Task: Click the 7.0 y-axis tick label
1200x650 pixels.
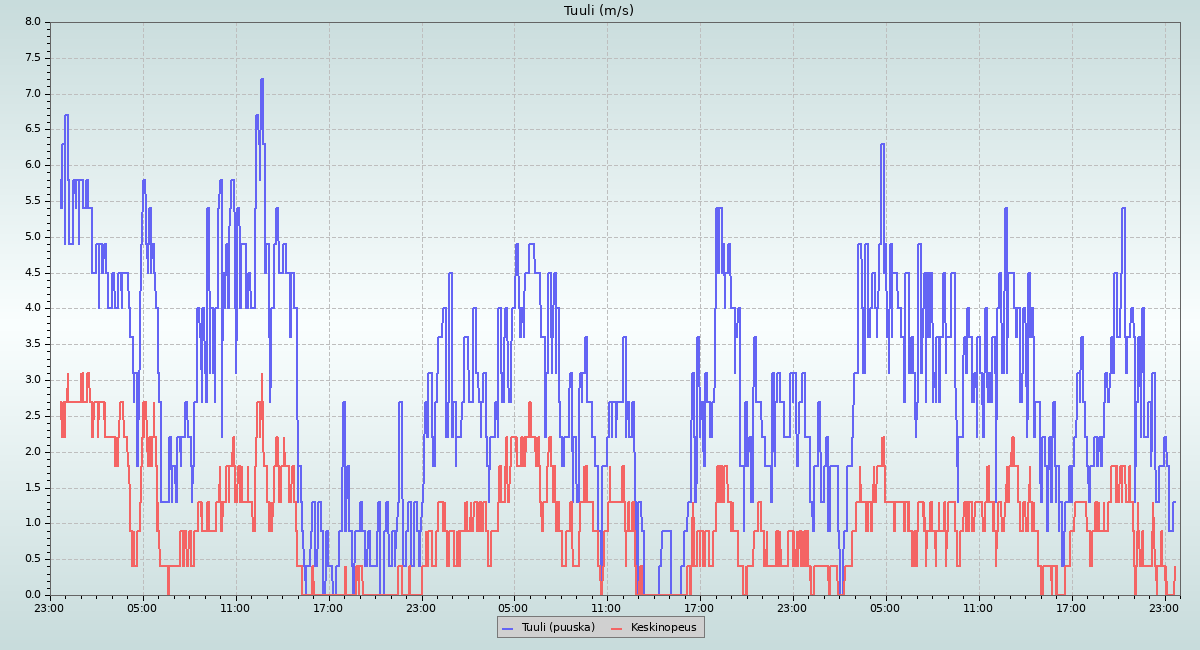Action: [32, 94]
